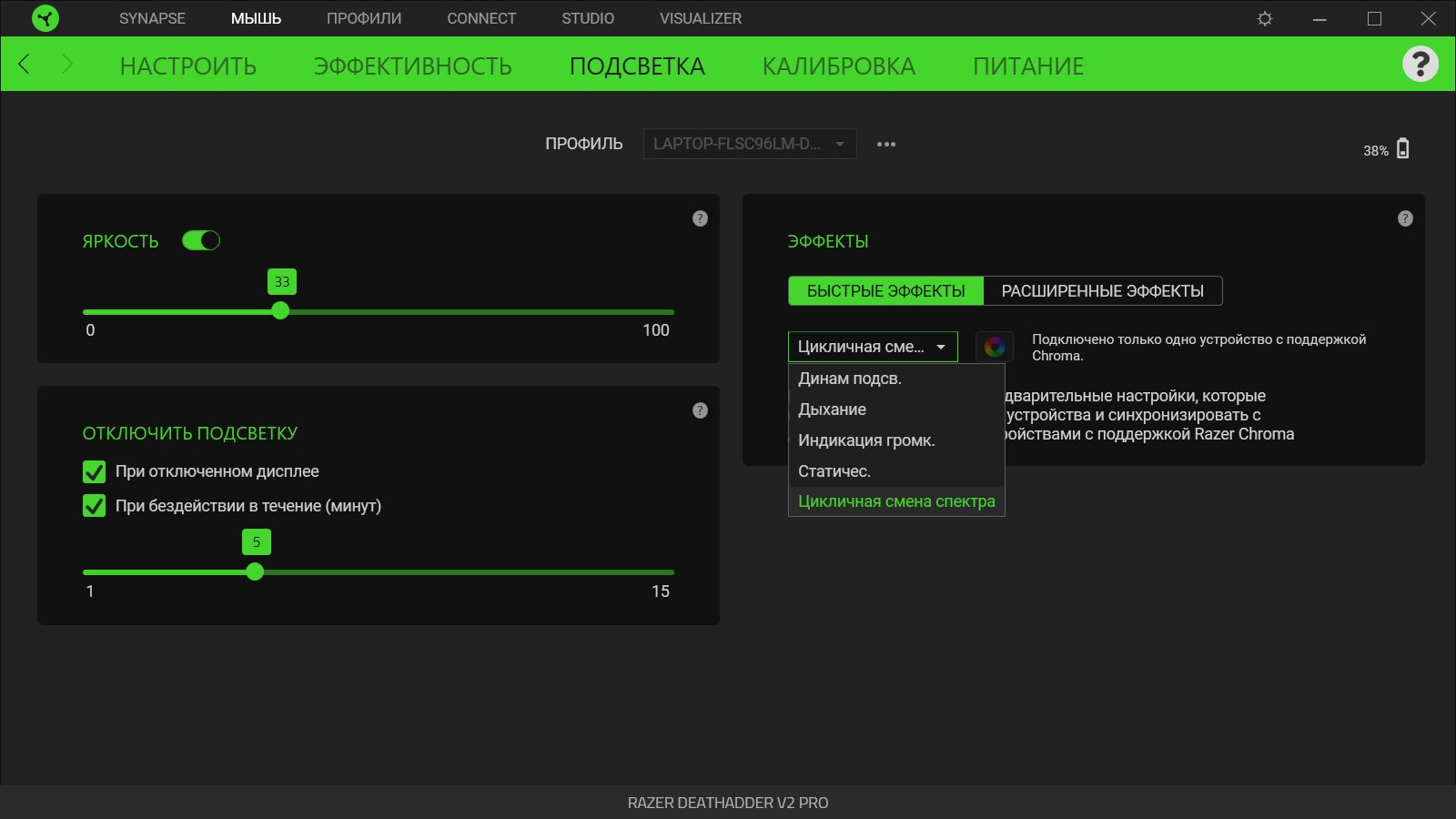
Task: Select 'Дыхание' effect option
Action: tap(896, 409)
